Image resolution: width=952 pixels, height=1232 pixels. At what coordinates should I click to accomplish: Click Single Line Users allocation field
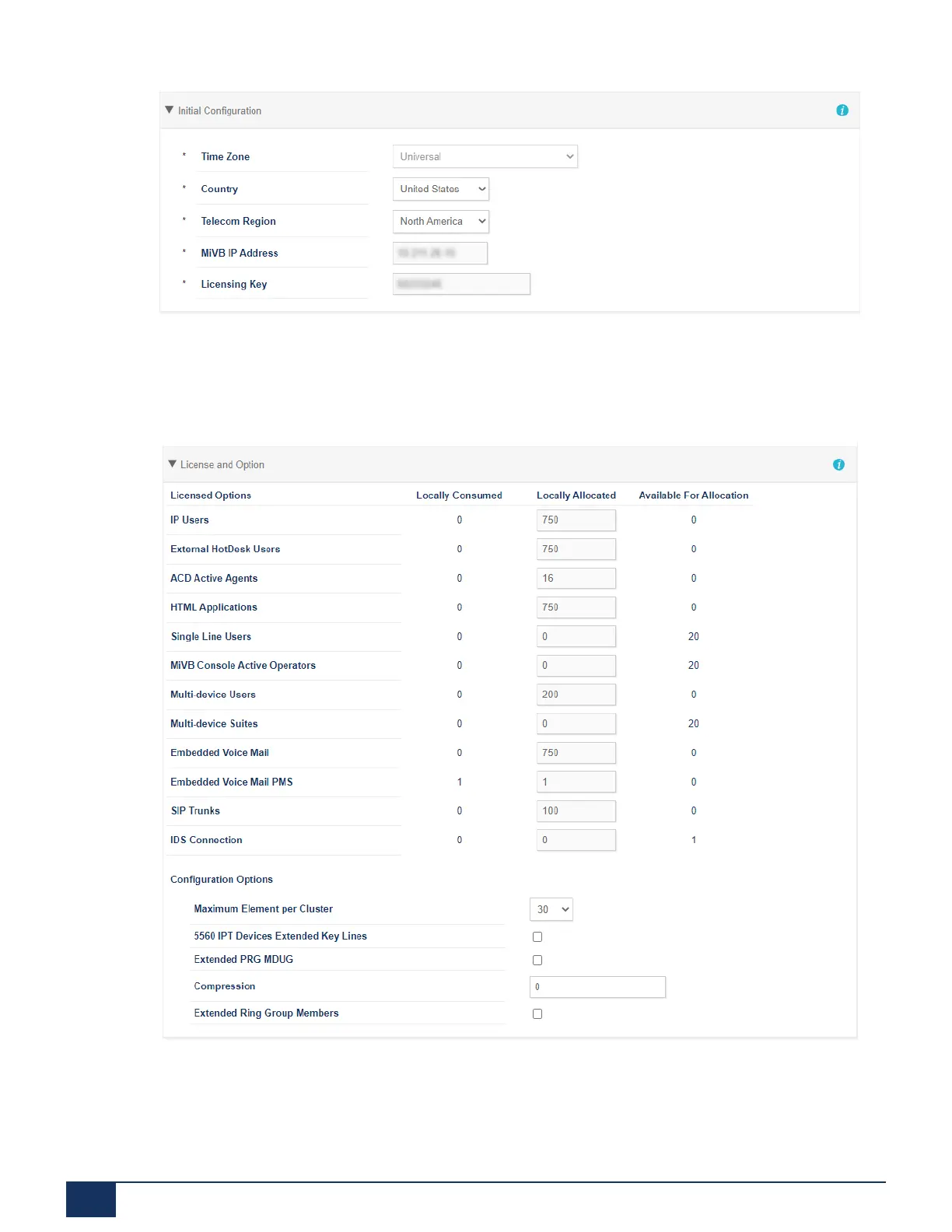pyautogui.click(x=576, y=636)
